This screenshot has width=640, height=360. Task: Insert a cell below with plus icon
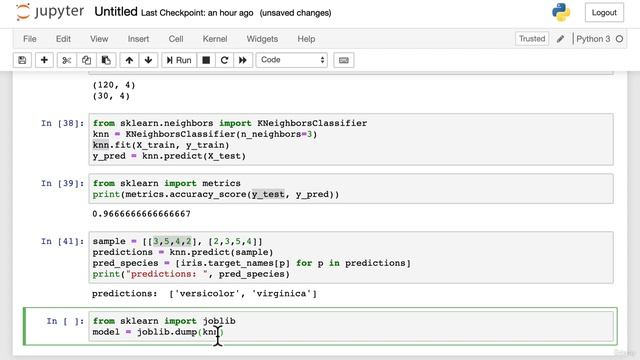[x=44, y=60]
